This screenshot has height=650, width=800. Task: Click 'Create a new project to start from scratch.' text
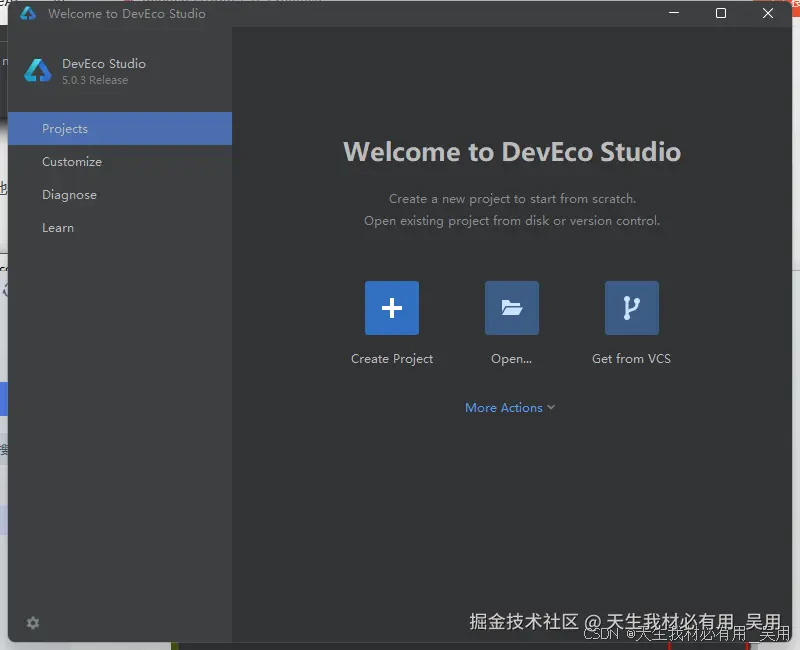tap(512, 199)
